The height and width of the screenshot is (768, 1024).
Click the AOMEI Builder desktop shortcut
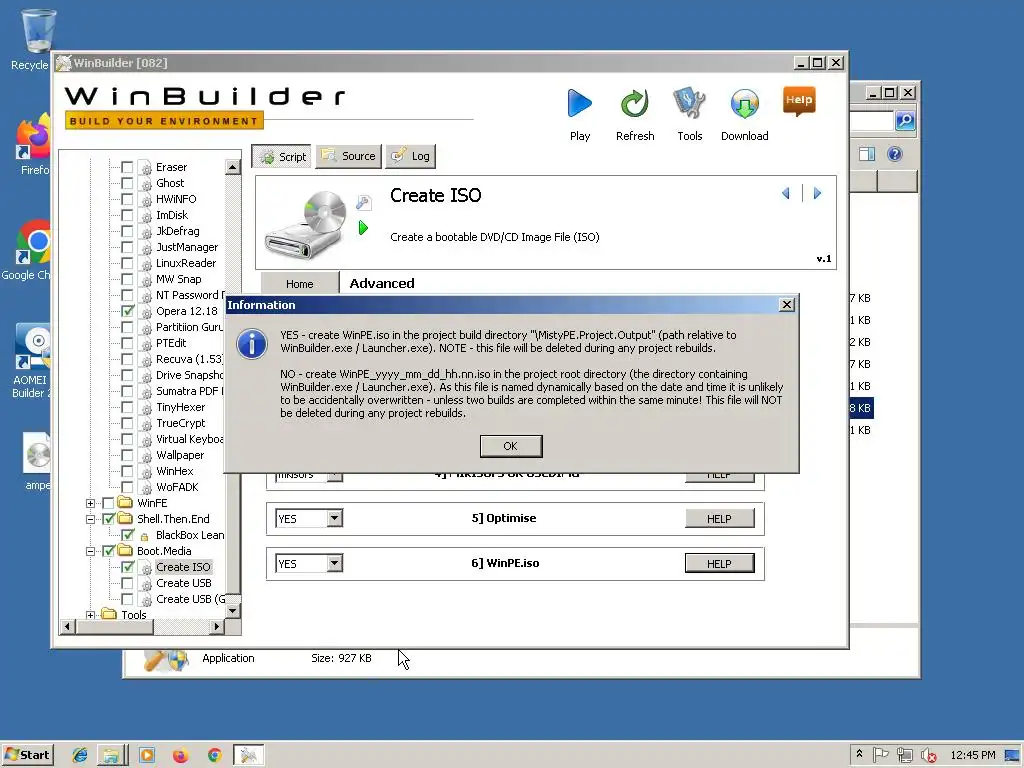[x=31, y=360]
